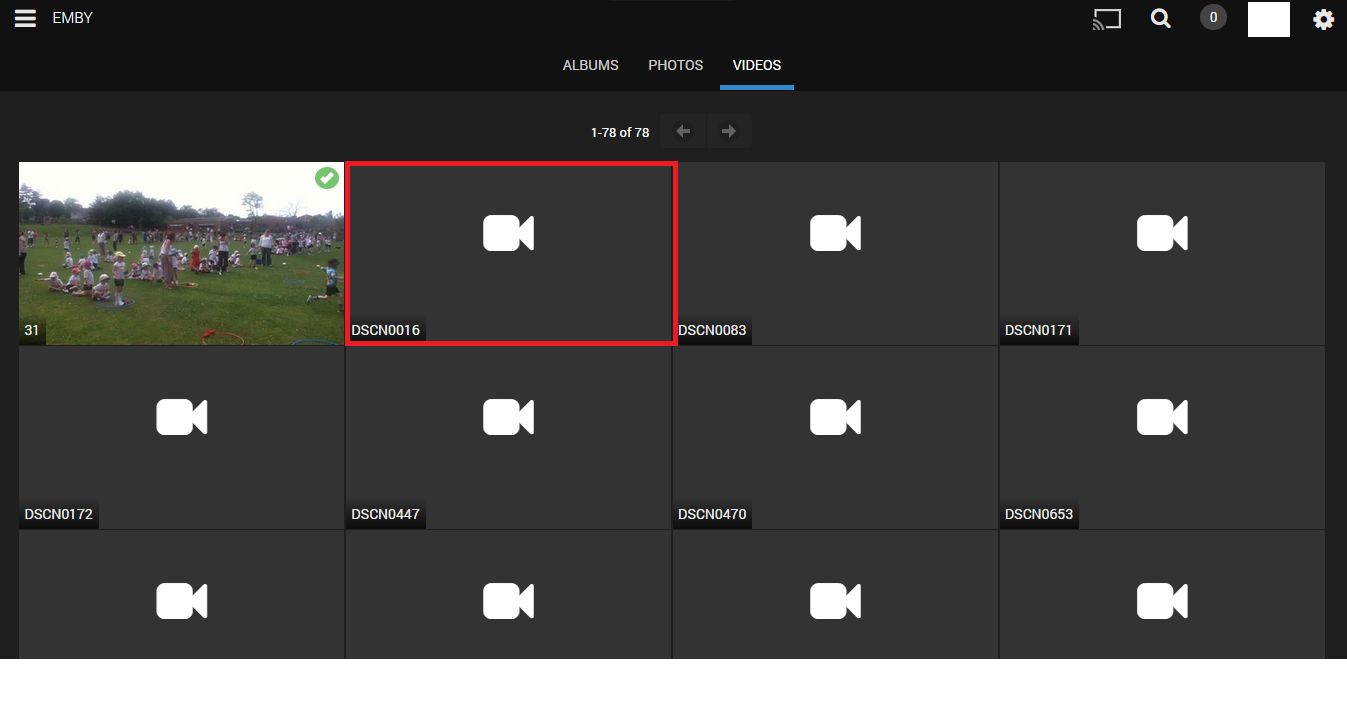Viewport: 1347px width, 720px height.
Task: Select the DSCN0447 video
Action: point(508,417)
